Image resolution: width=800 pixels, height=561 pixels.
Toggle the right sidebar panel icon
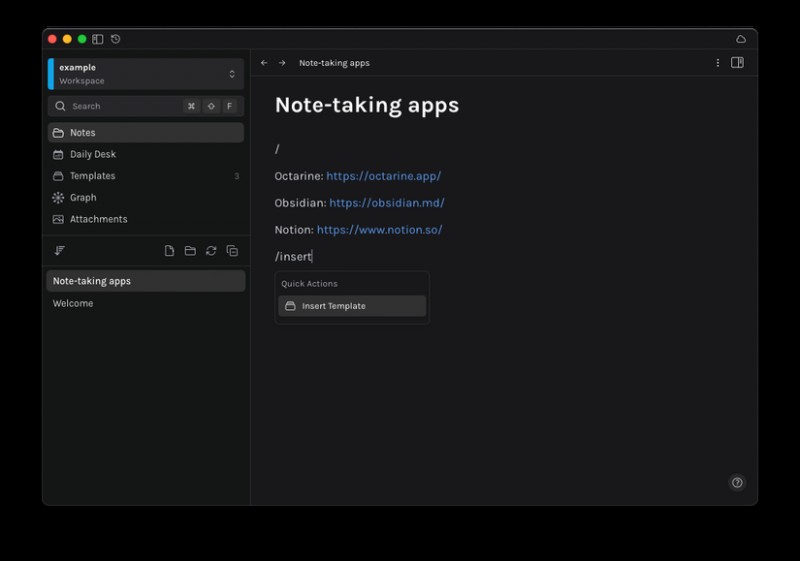pyautogui.click(x=737, y=63)
